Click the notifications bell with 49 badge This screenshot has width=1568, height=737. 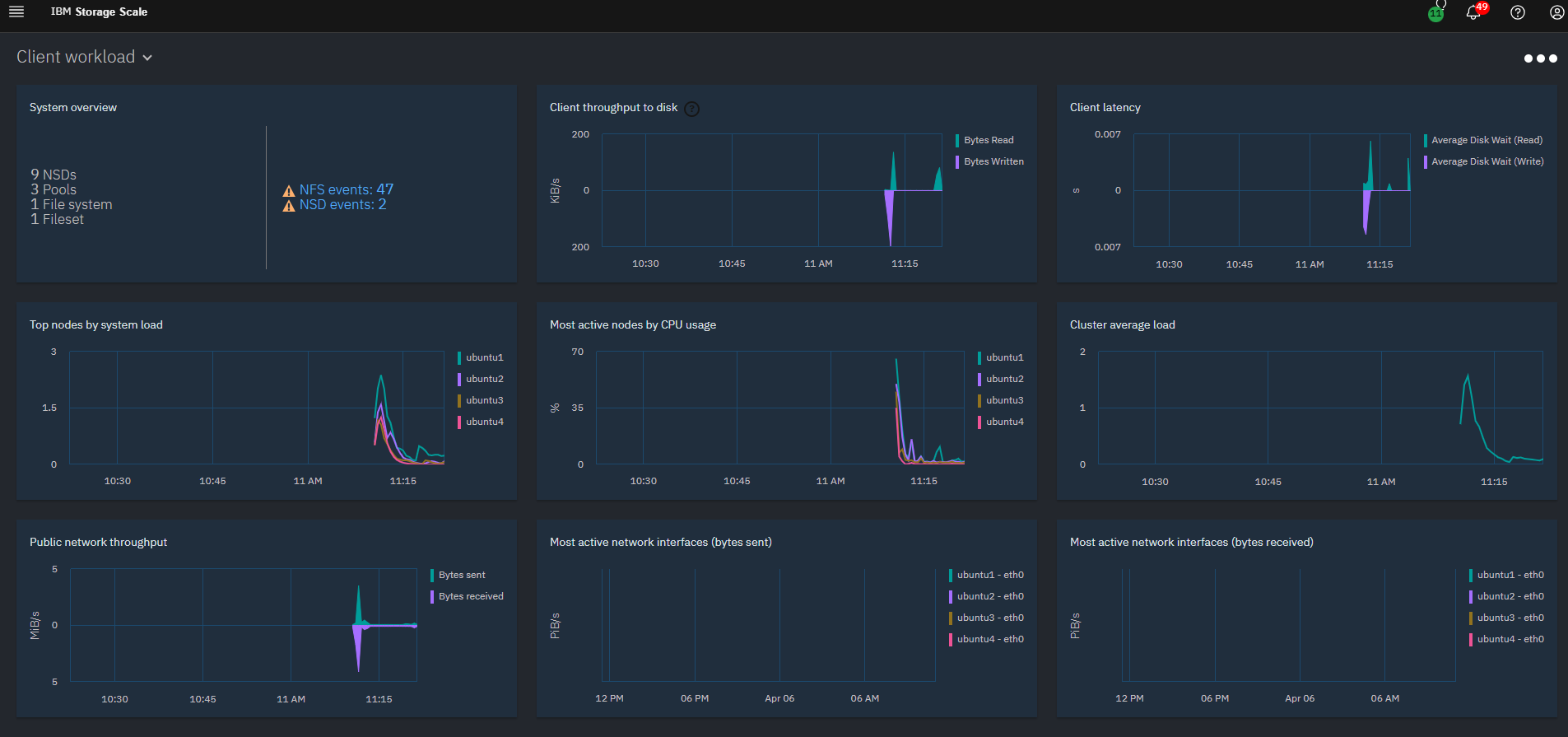[x=1473, y=12]
